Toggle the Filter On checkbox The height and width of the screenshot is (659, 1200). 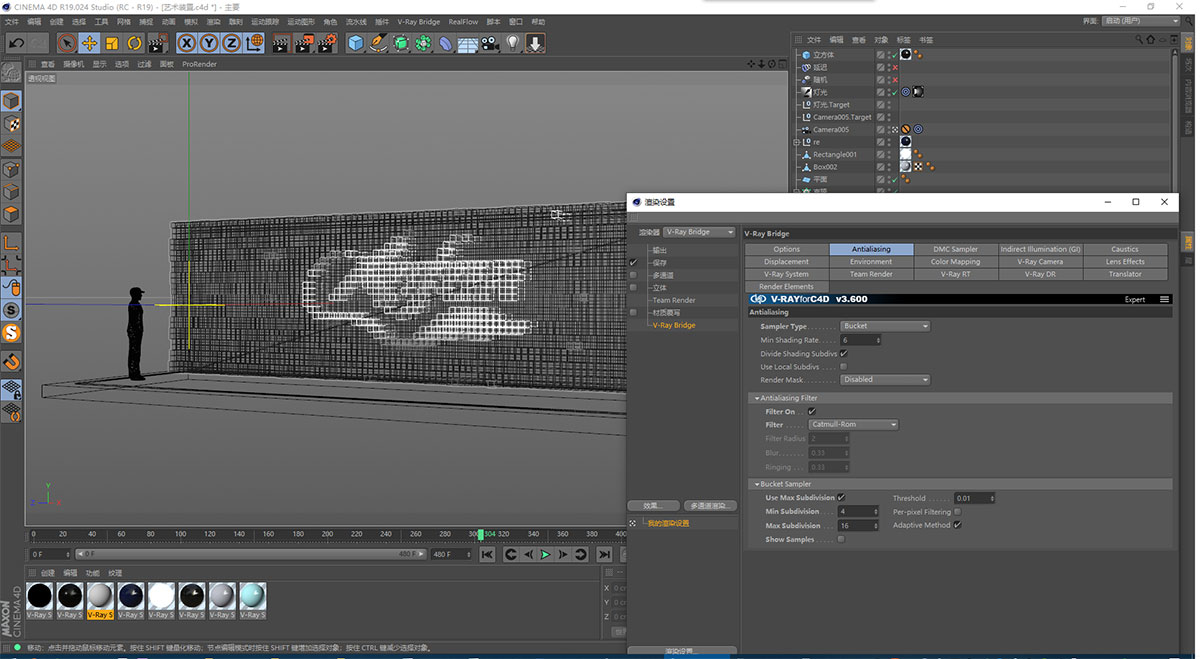(811, 411)
